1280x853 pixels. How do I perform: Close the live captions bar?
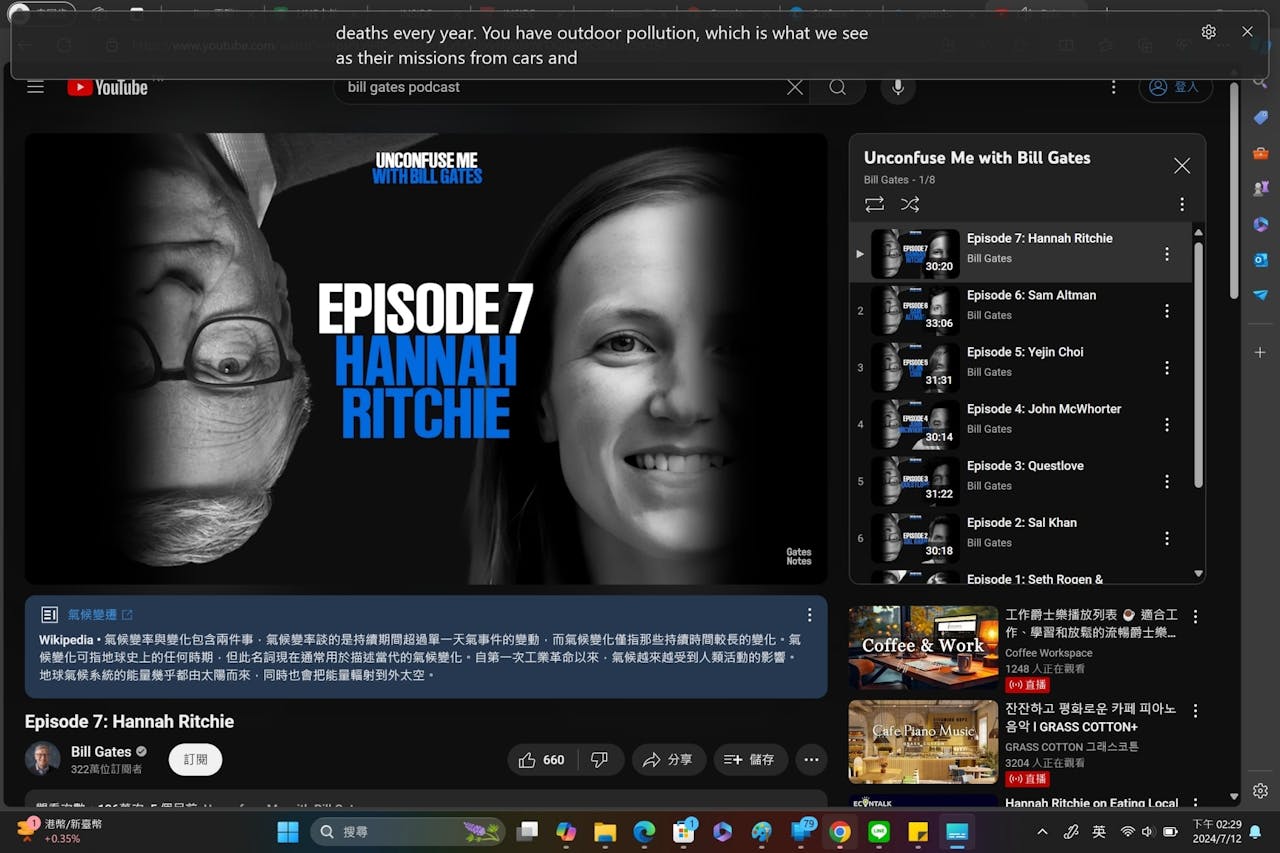1247,32
